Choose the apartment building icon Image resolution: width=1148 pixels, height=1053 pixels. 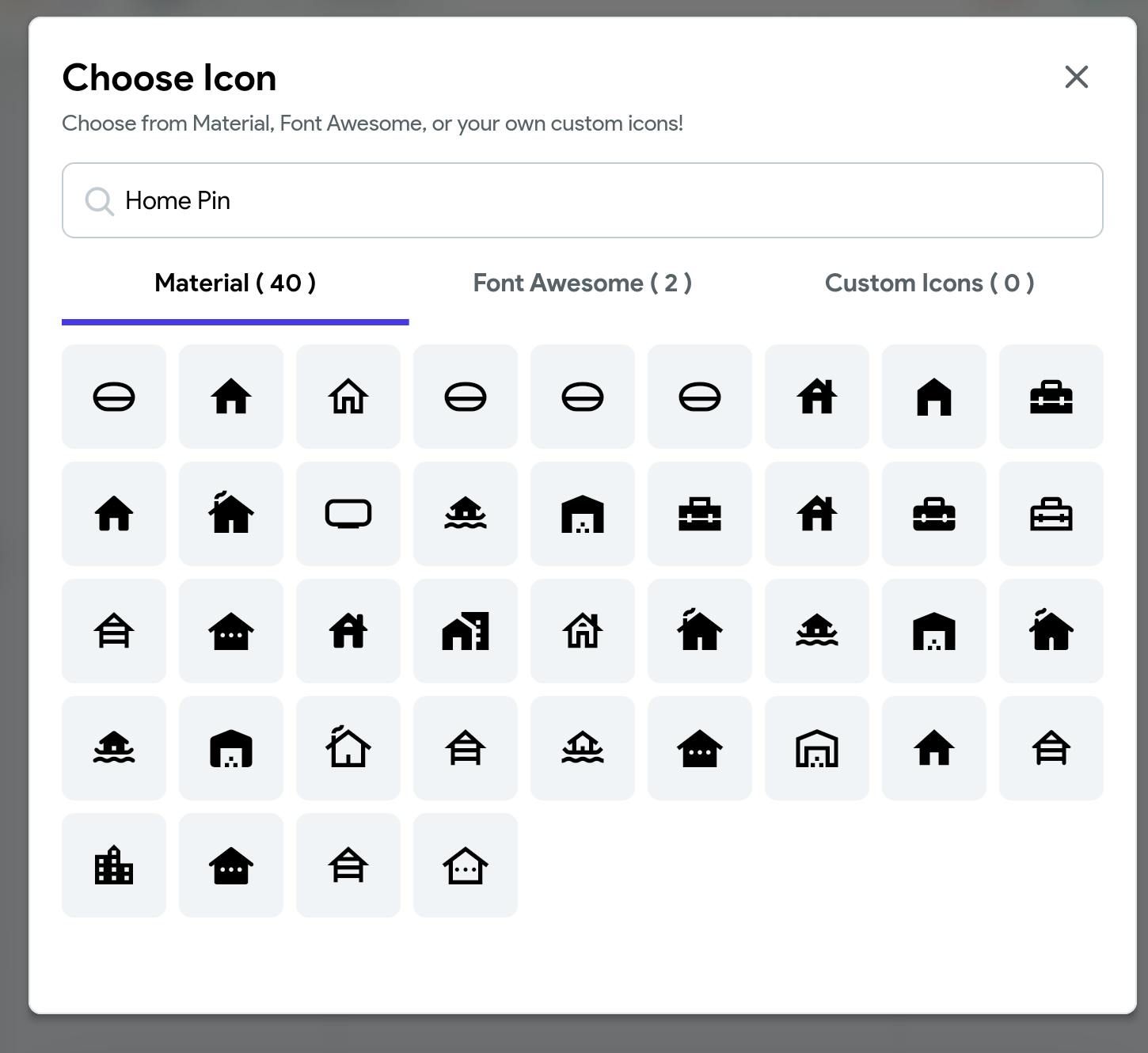(x=114, y=865)
